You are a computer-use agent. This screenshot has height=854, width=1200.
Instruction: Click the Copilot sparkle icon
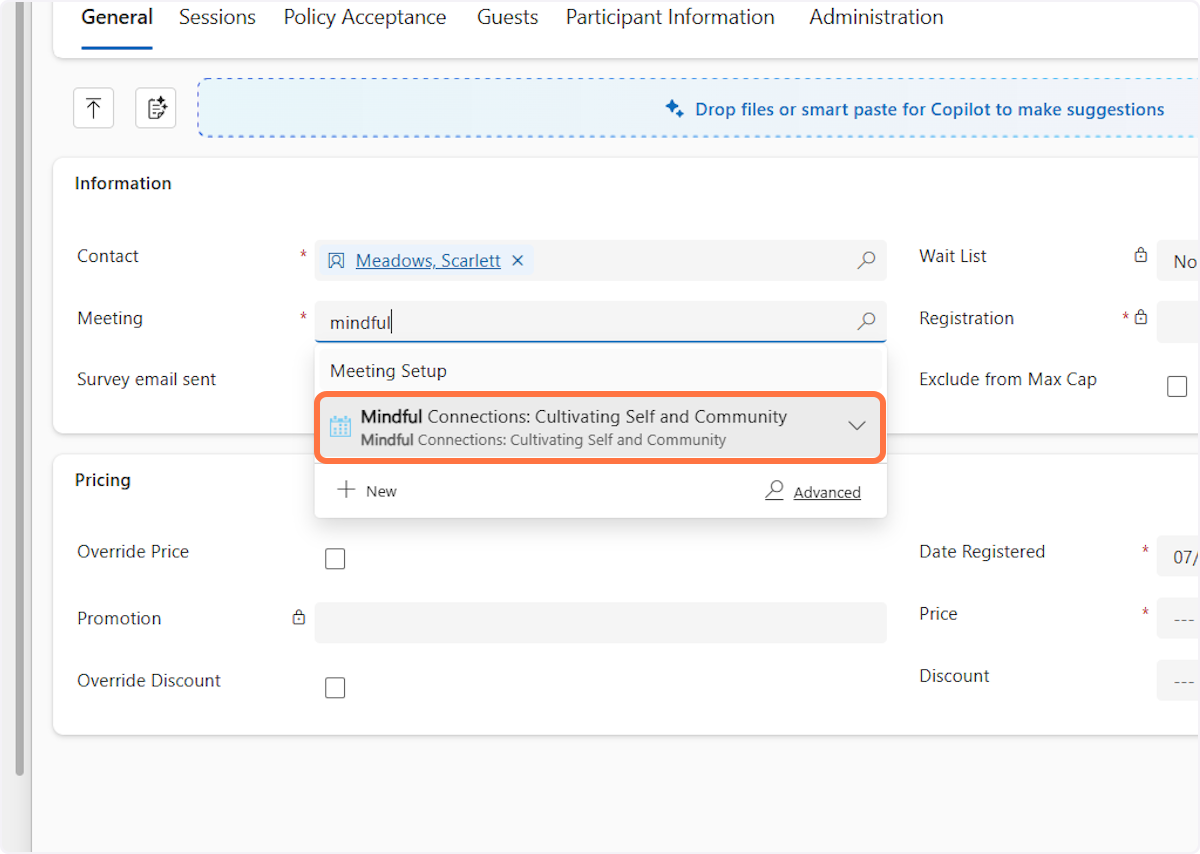coord(675,109)
